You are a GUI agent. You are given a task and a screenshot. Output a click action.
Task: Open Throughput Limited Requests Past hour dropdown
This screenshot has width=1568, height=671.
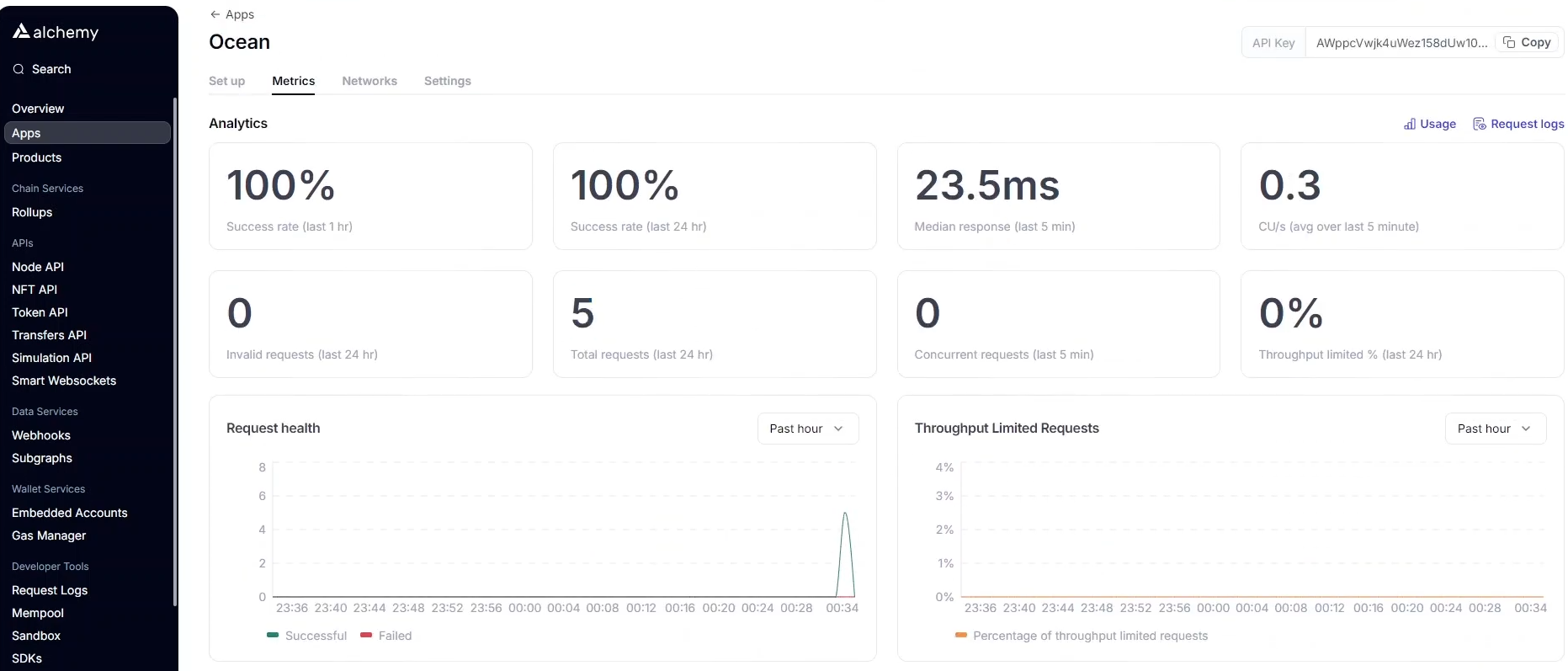(1495, 429)
